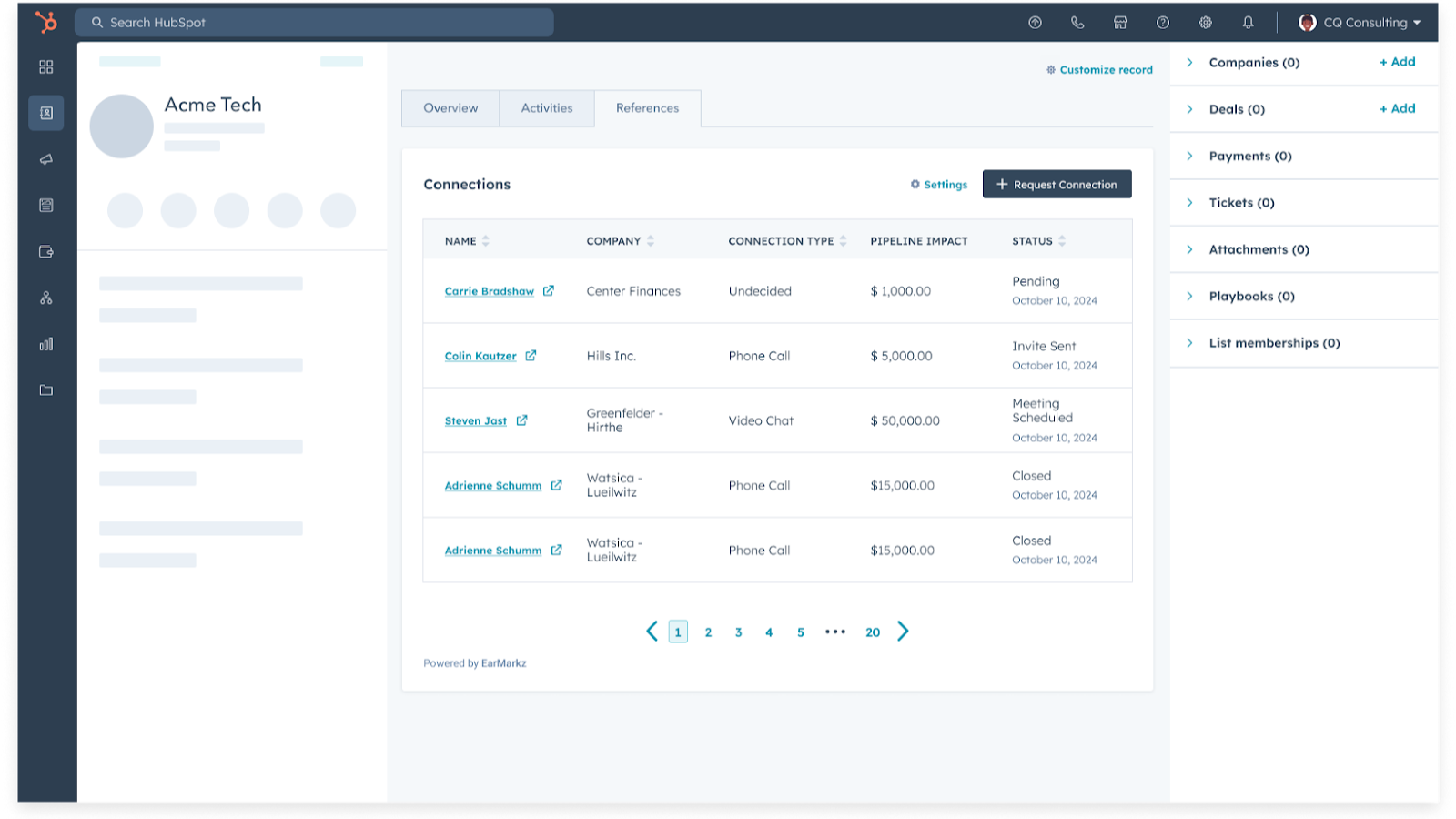Open the CQ Consulting account dropdown
The width and height of the screenshot is (1456, 819).
pyautogui.click(x=1360, y=23)
